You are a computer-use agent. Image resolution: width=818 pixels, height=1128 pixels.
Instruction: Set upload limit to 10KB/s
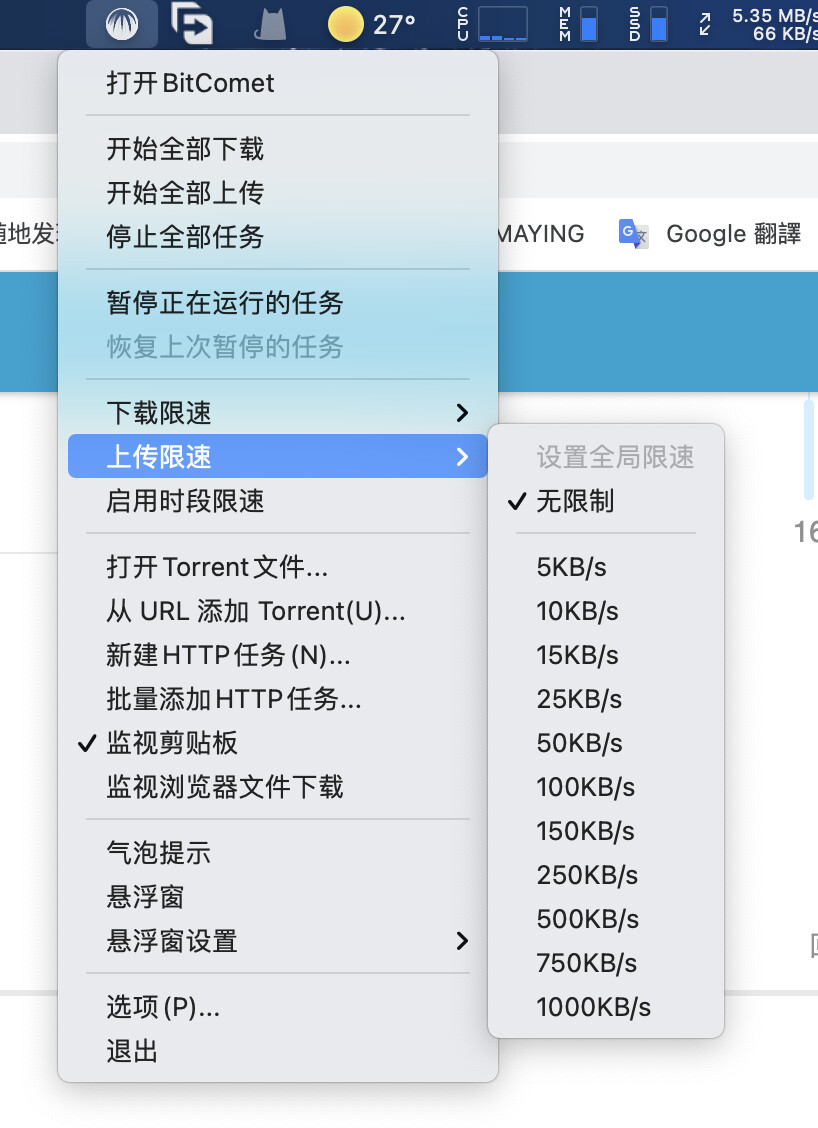[x=606, y=611]
